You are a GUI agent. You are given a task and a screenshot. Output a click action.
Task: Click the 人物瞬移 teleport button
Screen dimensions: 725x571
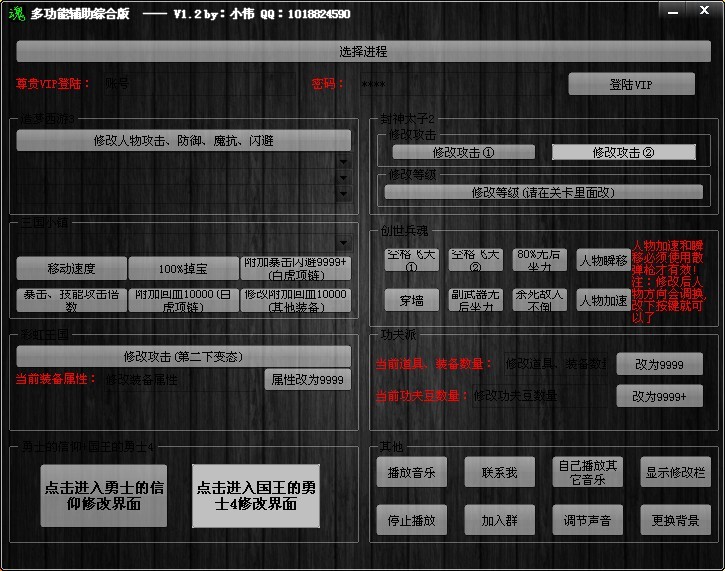(603, 260)
